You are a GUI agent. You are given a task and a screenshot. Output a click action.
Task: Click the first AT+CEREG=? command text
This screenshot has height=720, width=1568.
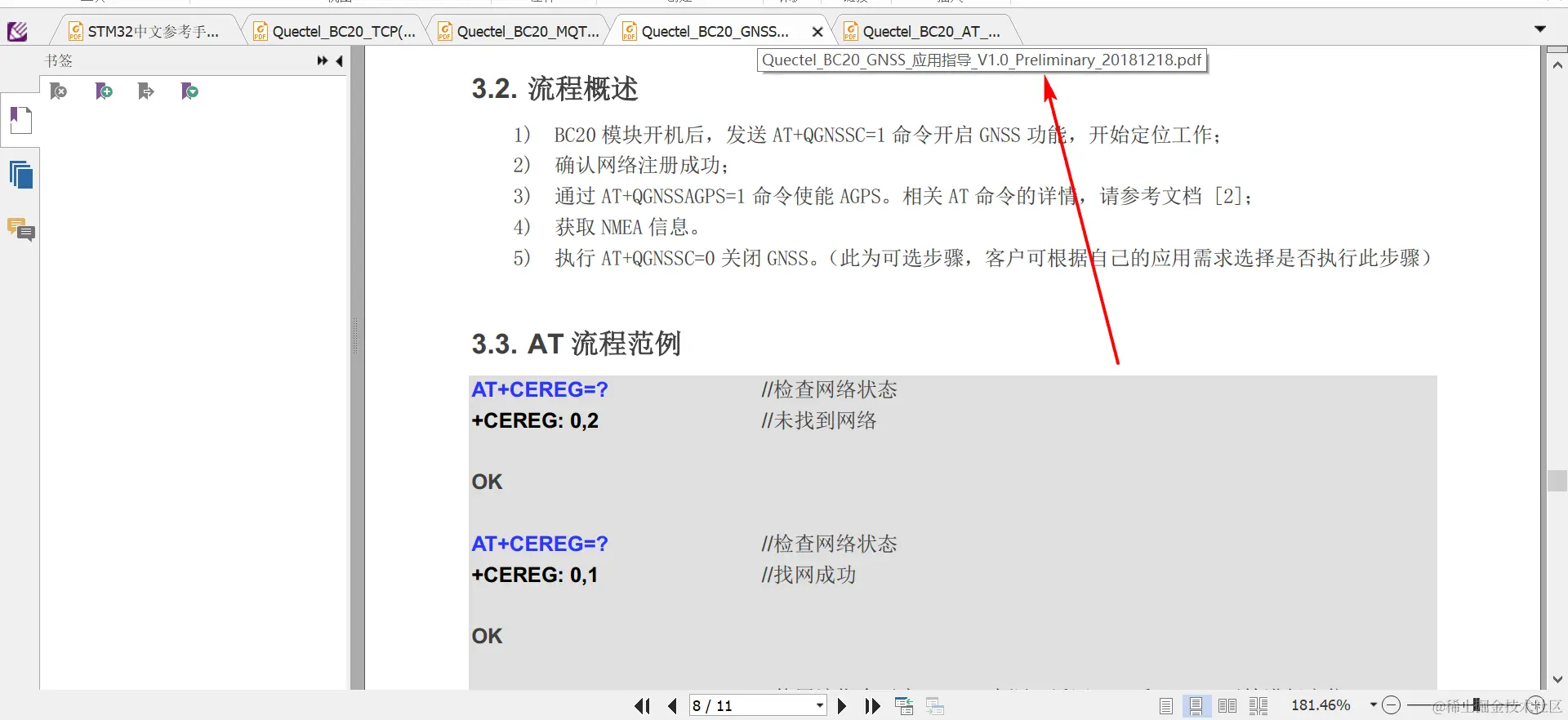point(540,389)
